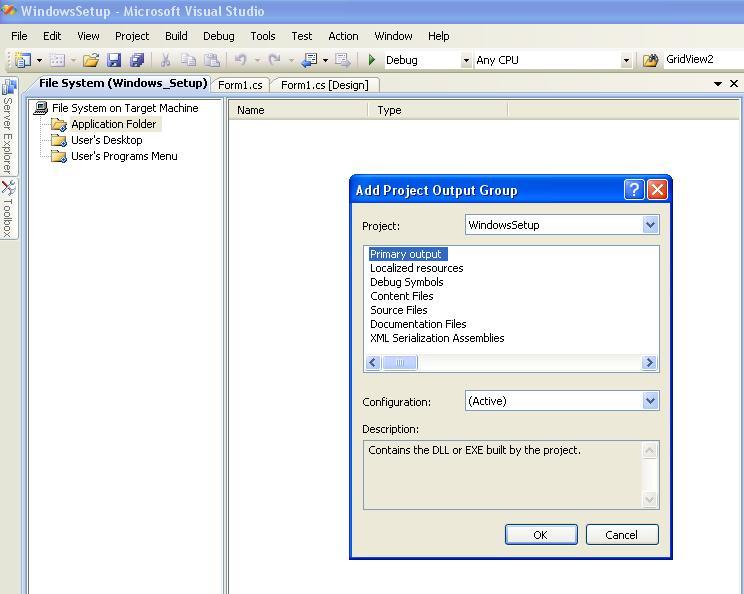Click the GridView2 find box
Screen dimensions: 744x594
click(x=702, y=60)
